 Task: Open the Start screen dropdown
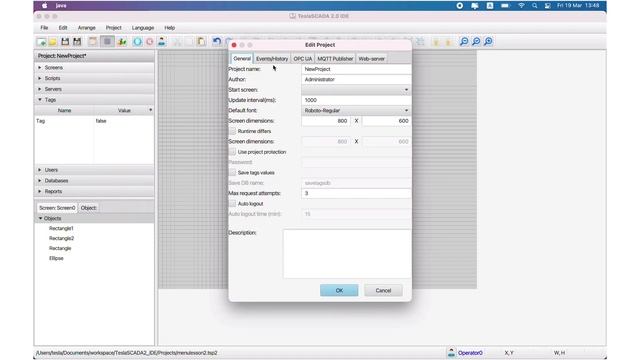[356, 90]
